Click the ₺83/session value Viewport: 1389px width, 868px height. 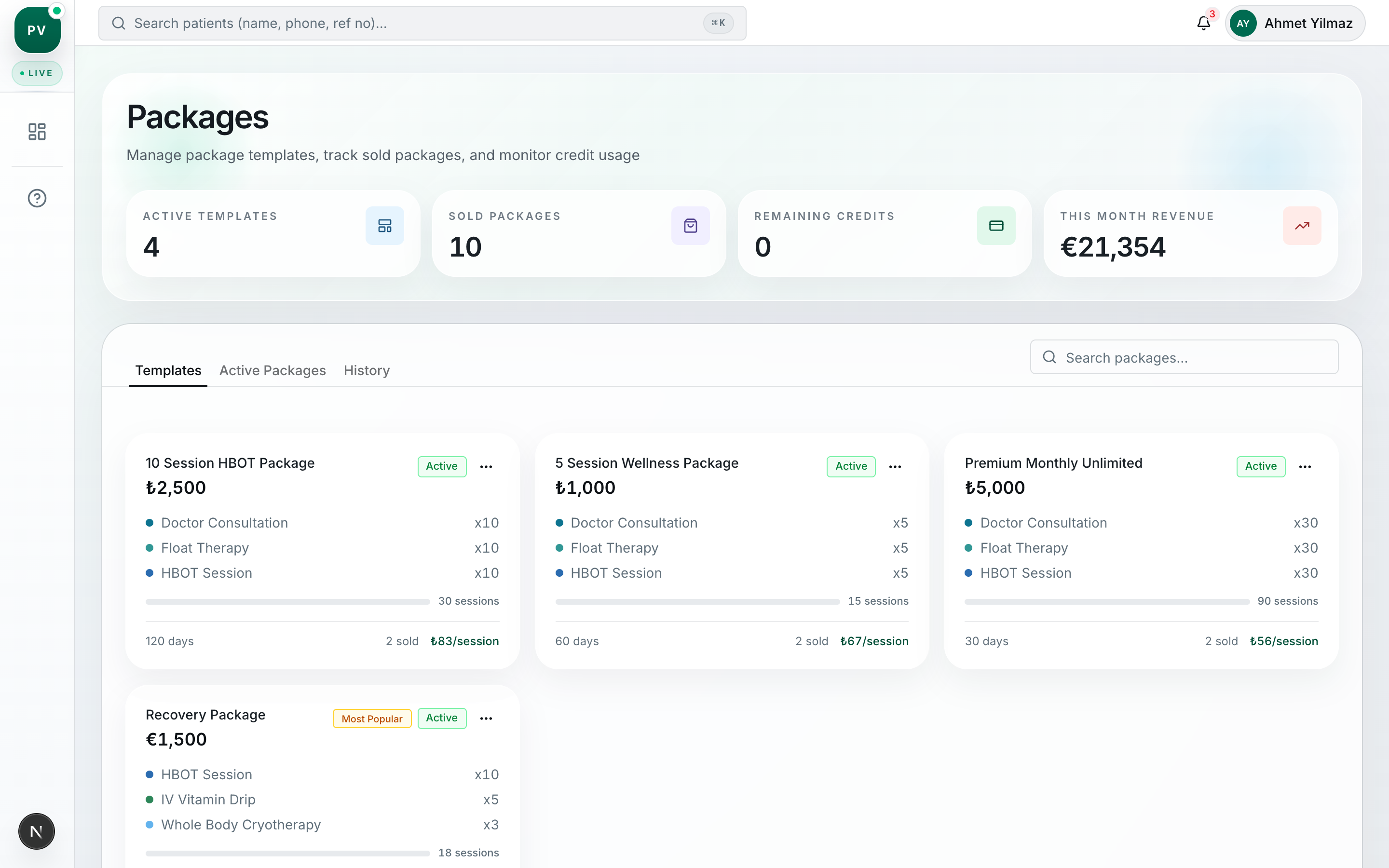(x=465, y=641)
